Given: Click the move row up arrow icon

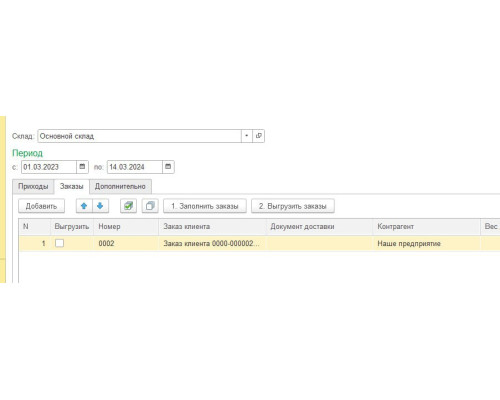Looking at the screenshot, I should (84, 206).
